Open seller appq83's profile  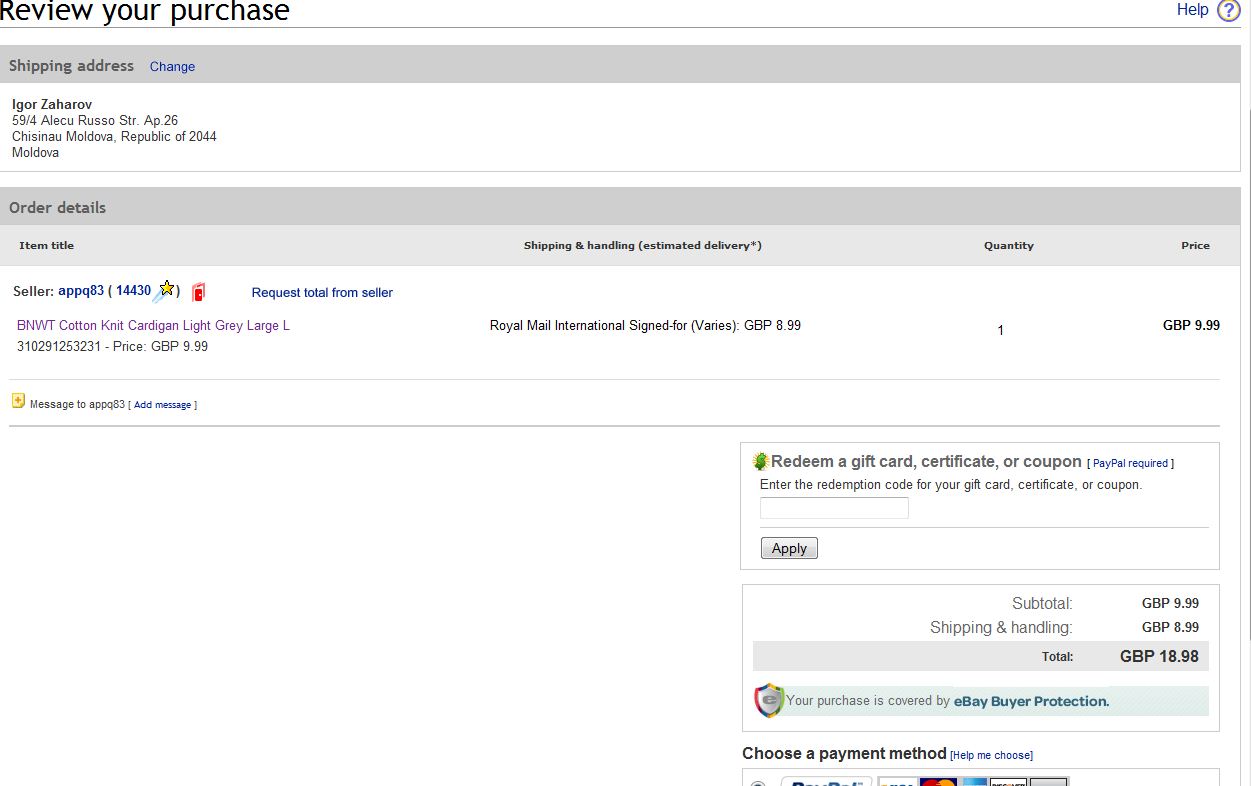(81, 291)
